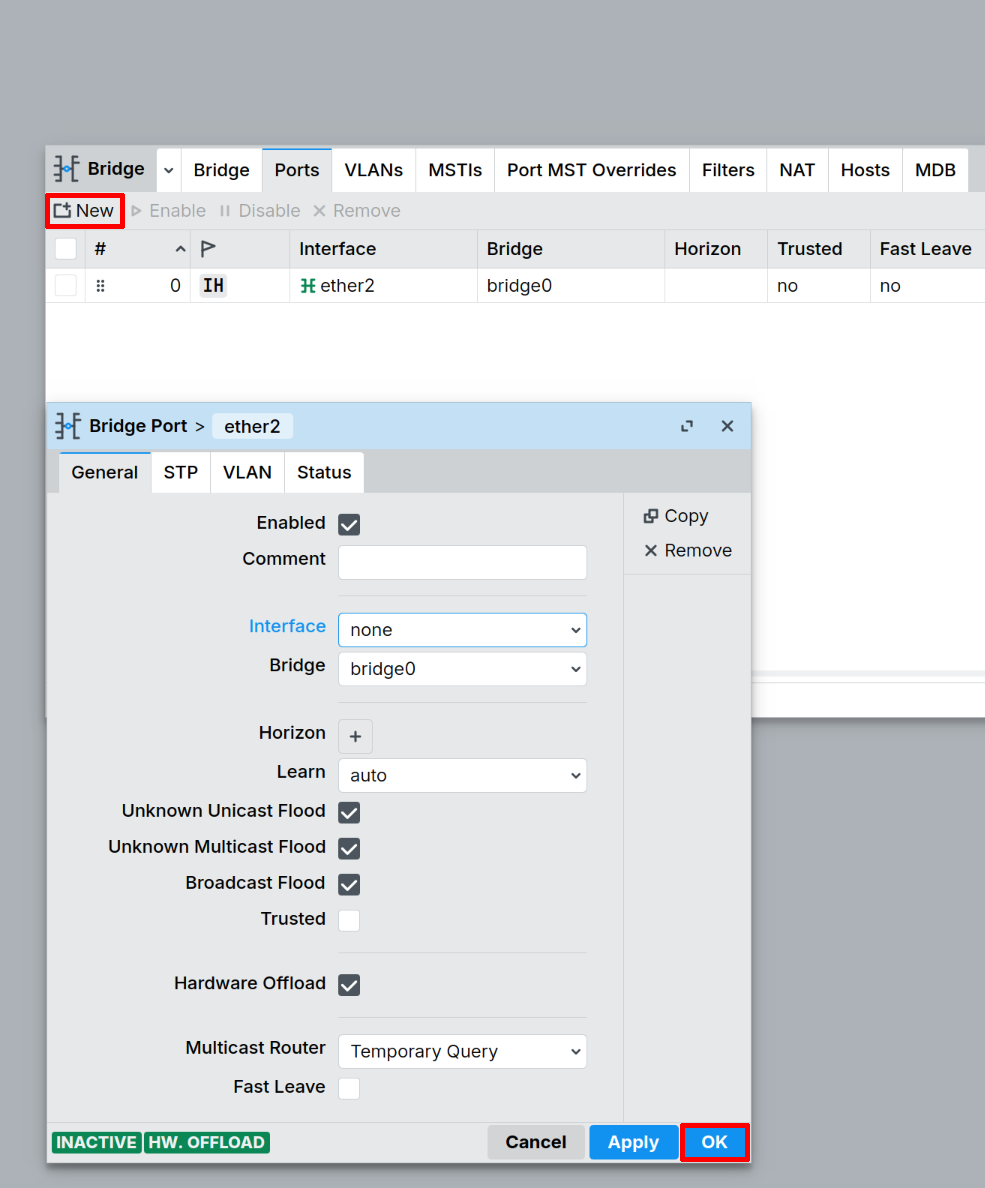Uncheck Broadcast Flood
985x1188 pixels.
[x=348, y=883]
